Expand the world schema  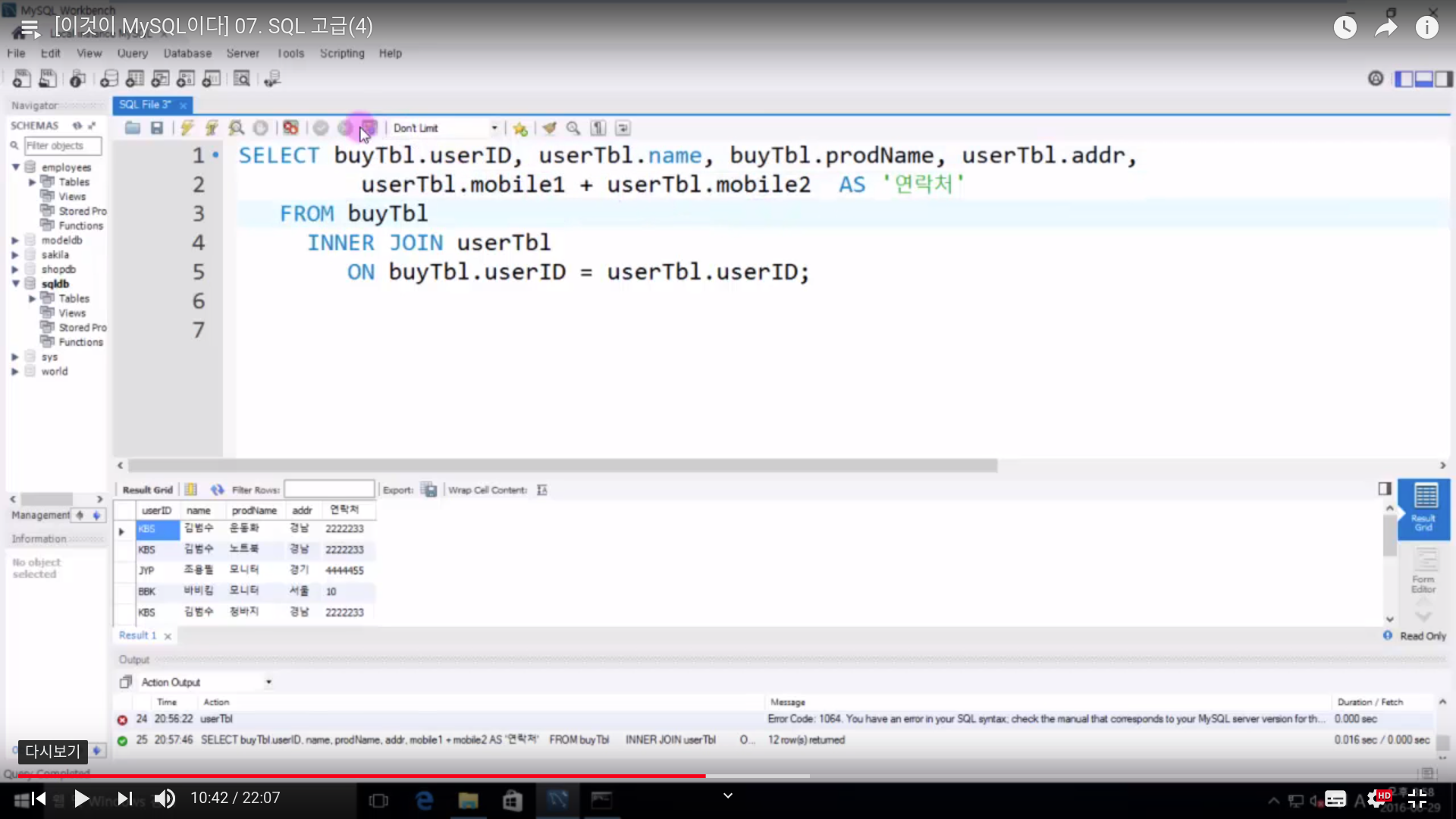pos(14,372)
